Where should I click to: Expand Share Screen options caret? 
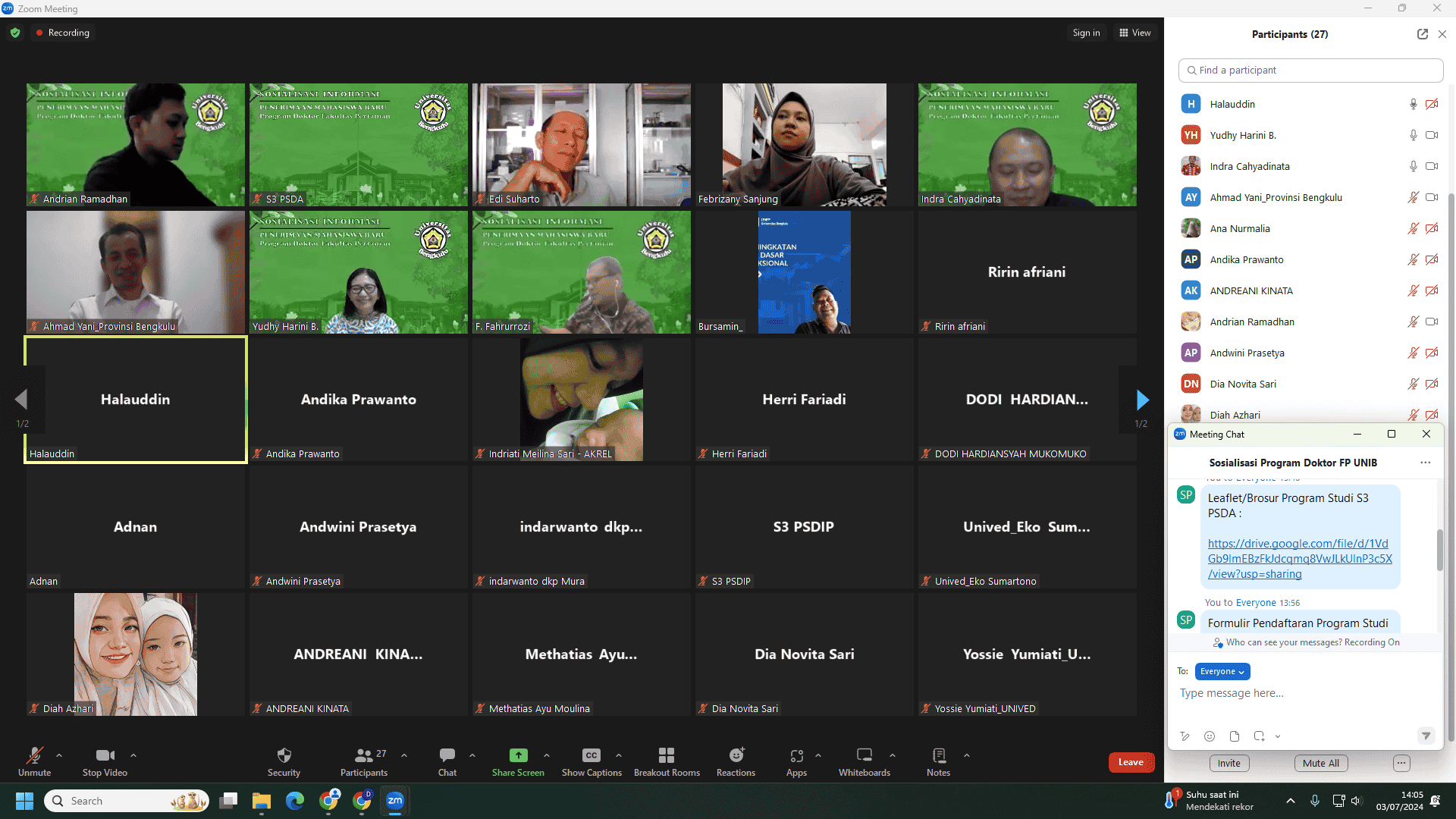click(x=547, y=755)
